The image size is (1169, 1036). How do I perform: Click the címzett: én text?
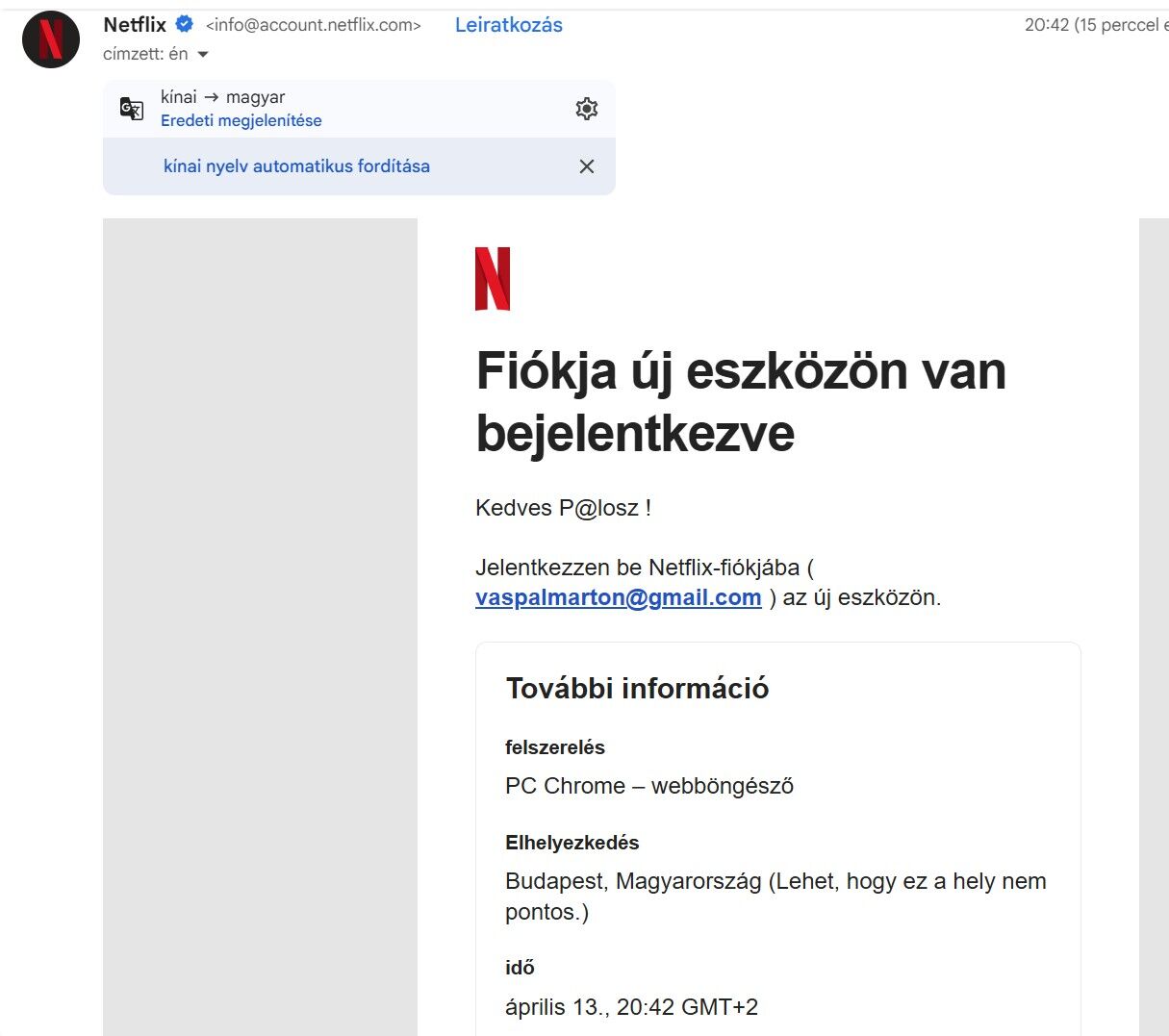(145, 54)
